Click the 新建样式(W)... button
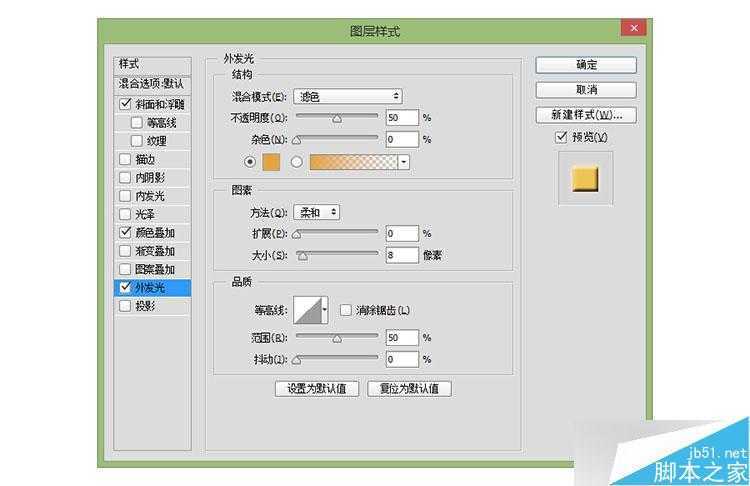Viewport: 750px width, 486px height. click(586, 115)
